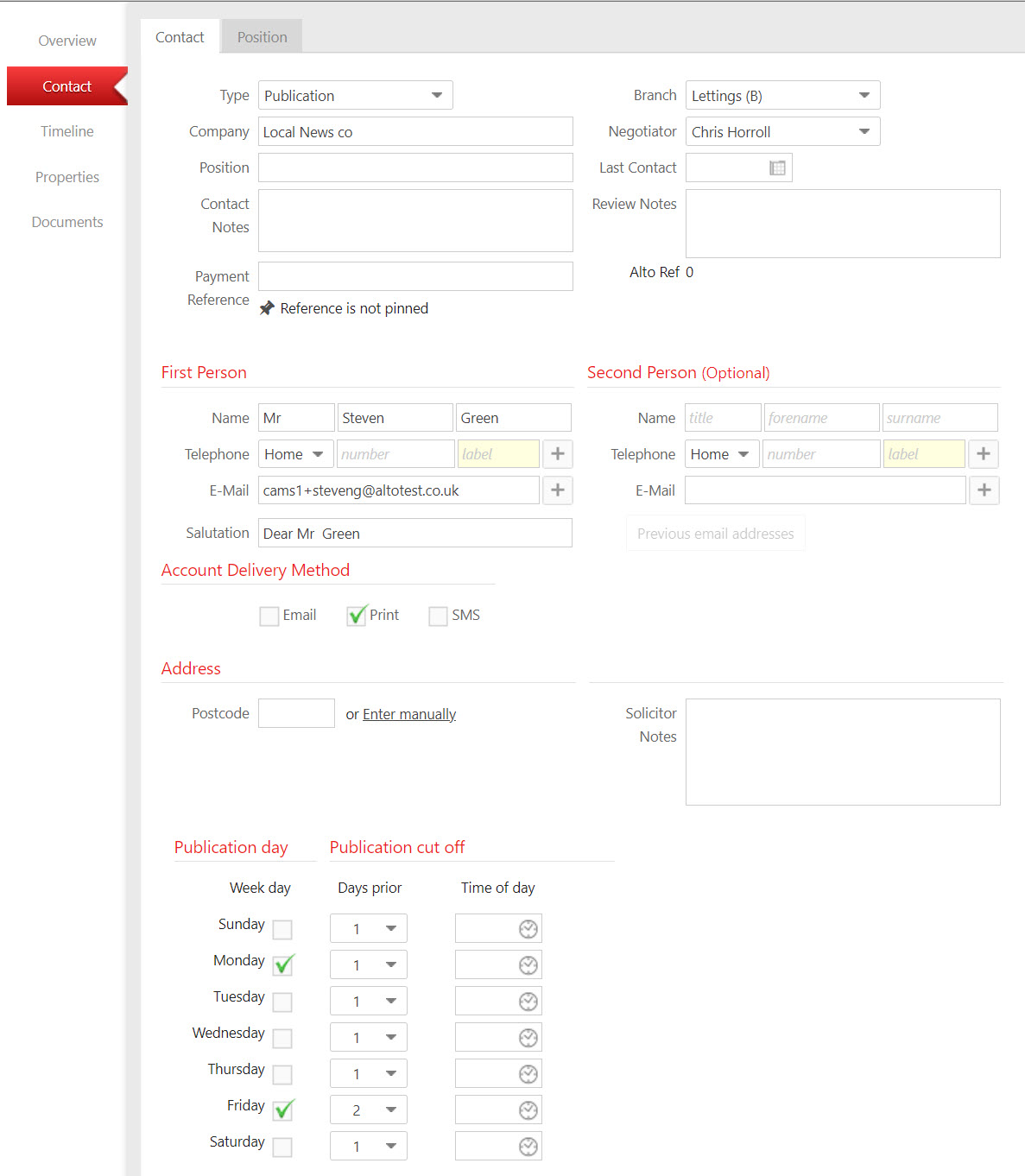Uncheck the Print delivery method
Image resolution: width=1025 pixels, height=1176 pixels.
(x=357, y=616)
